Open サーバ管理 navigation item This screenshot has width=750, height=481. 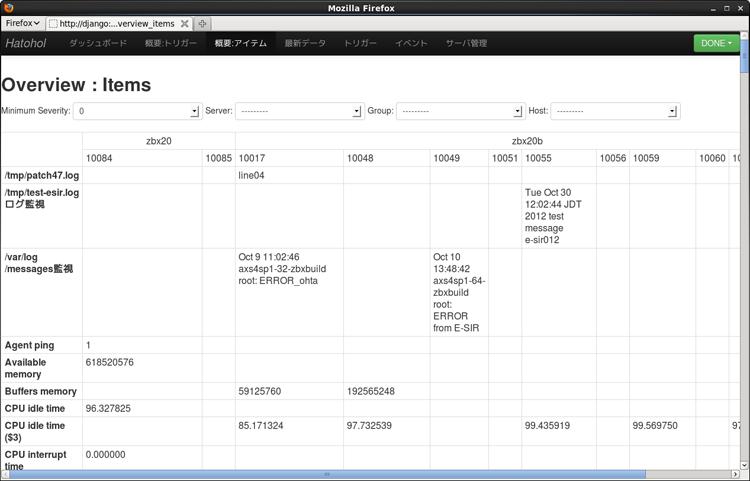click(466, 44)
